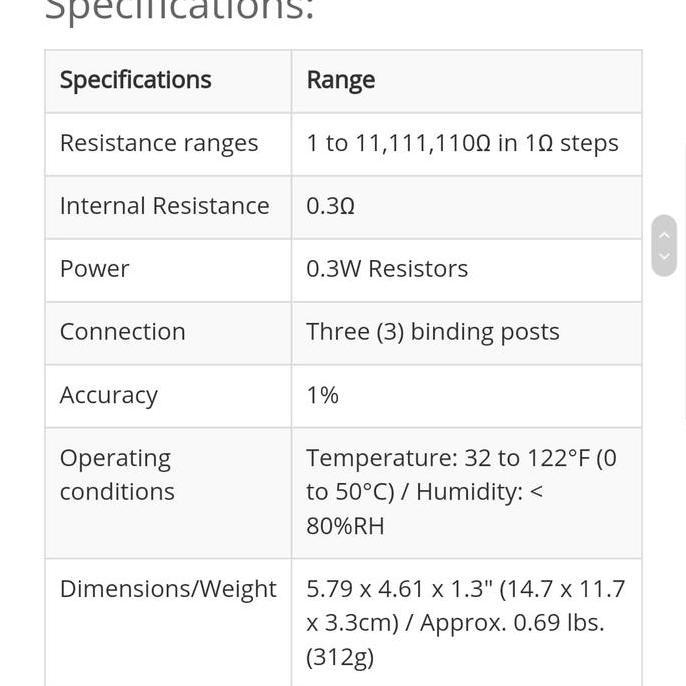
Task: Select the "Power" row label
Action: pos(95,269)
